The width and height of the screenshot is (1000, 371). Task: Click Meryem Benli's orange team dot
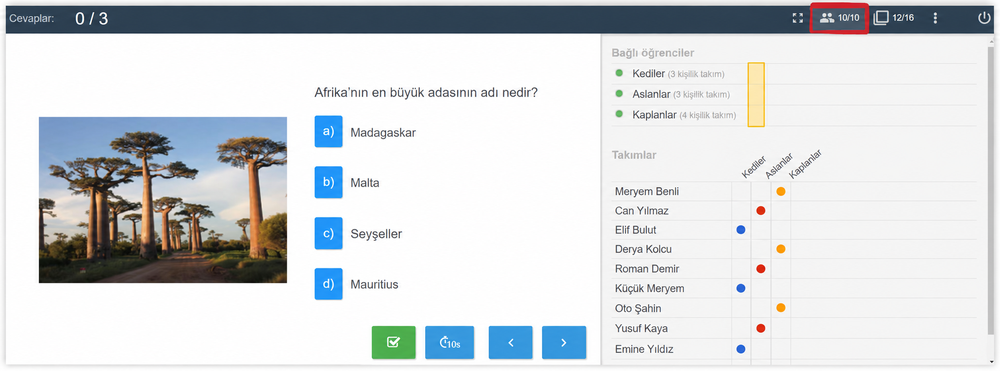click(781, 191)
